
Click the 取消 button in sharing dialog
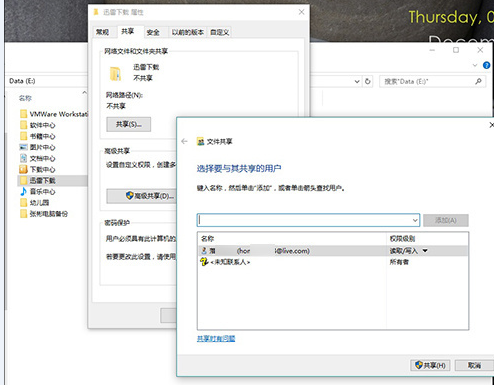pyautogui.click(x=474, y=365)
